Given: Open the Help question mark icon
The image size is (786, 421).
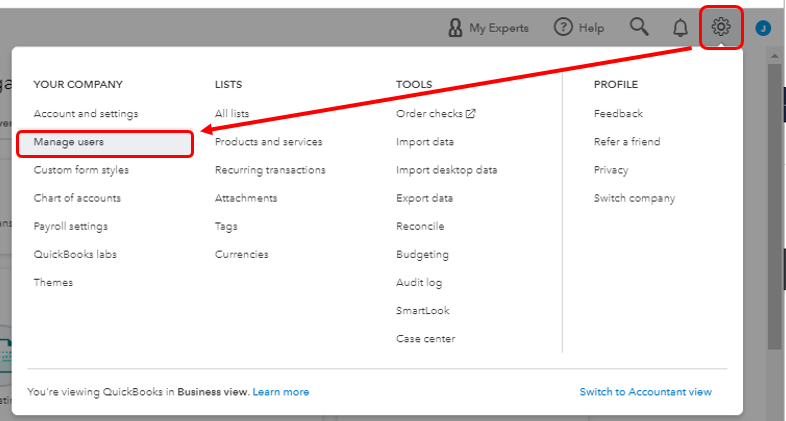Looking at the screenshot, I should point(564,27).
